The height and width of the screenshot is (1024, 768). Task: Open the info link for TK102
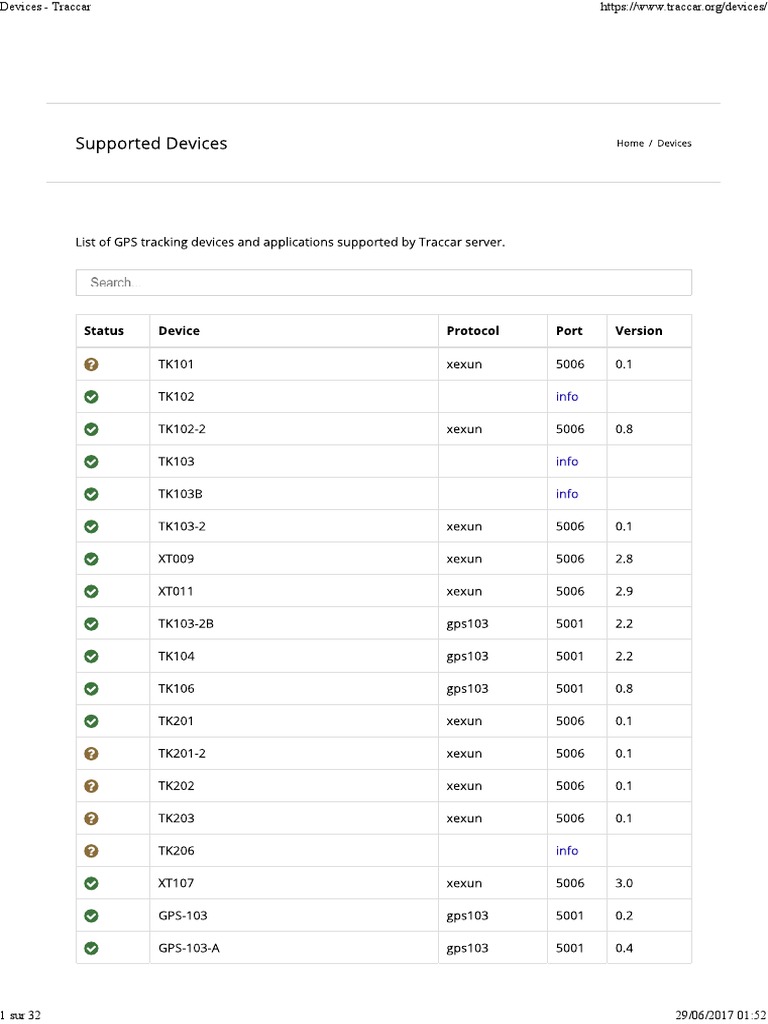pos(567,397)
